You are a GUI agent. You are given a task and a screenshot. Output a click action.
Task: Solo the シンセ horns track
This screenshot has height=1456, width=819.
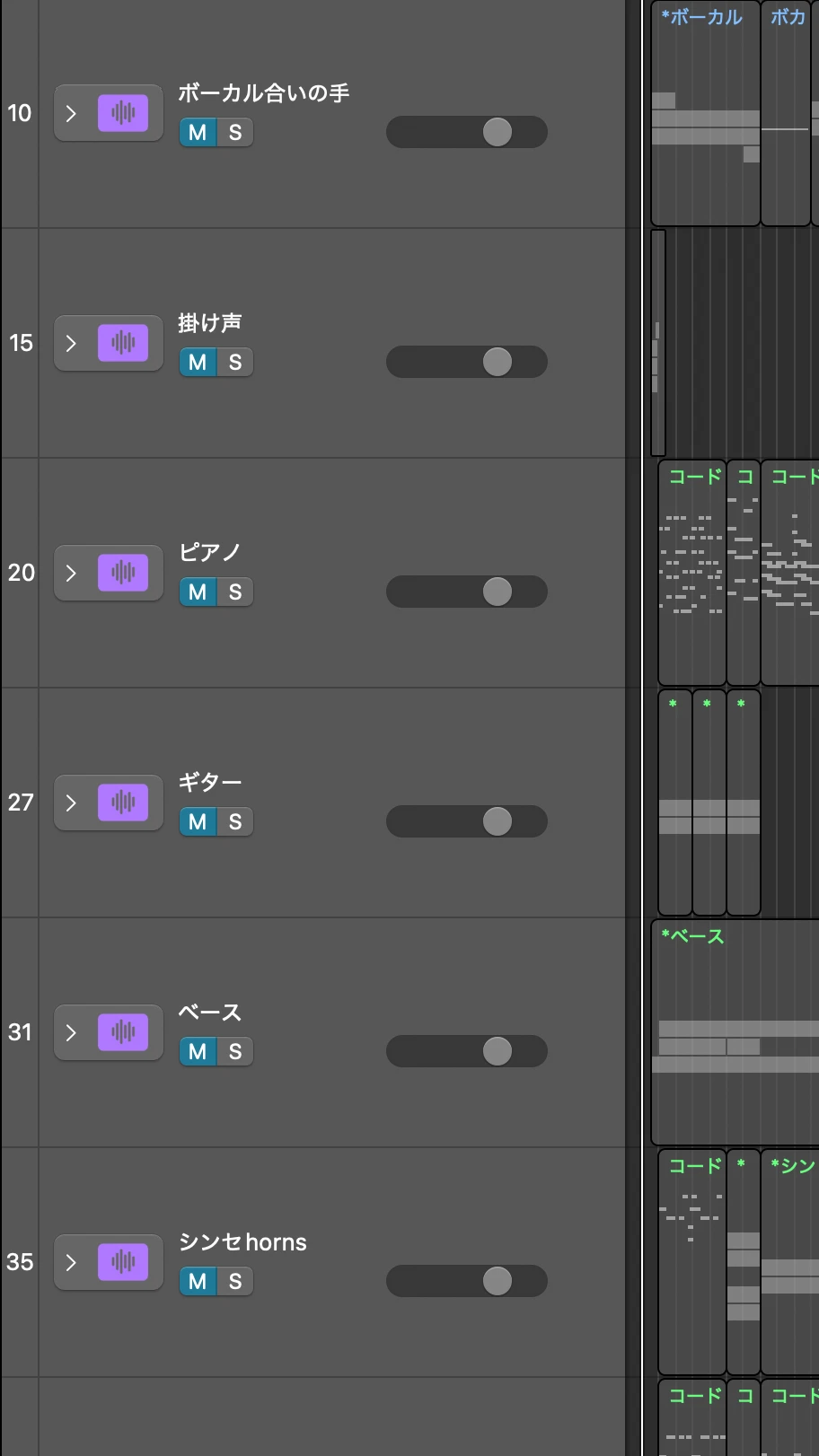tap(235, 1281)
